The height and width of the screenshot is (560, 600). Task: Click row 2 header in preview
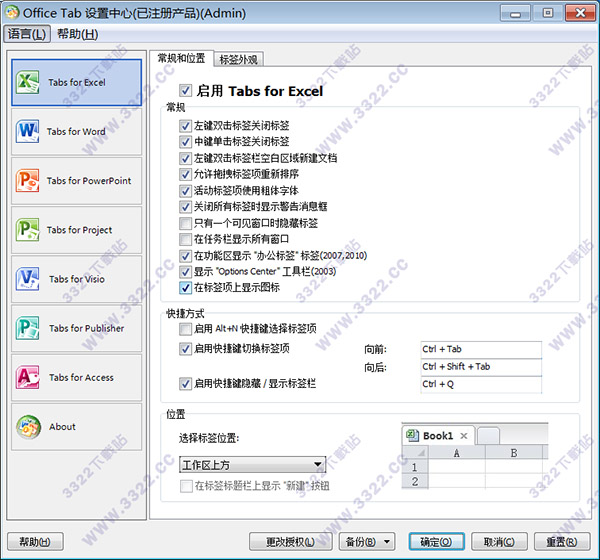414,481
